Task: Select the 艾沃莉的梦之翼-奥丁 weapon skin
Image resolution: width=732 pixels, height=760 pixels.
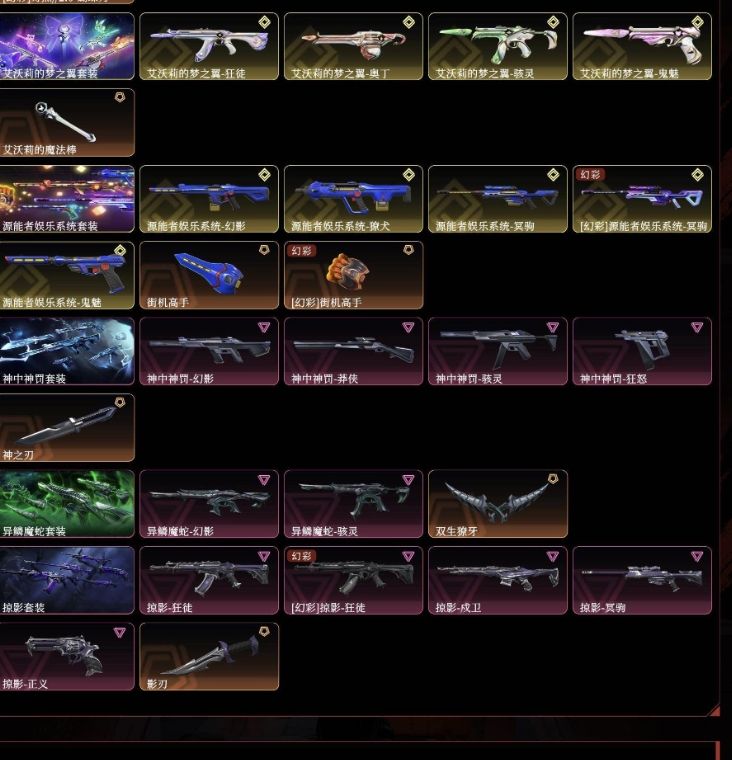Action: tap(353, 46)
